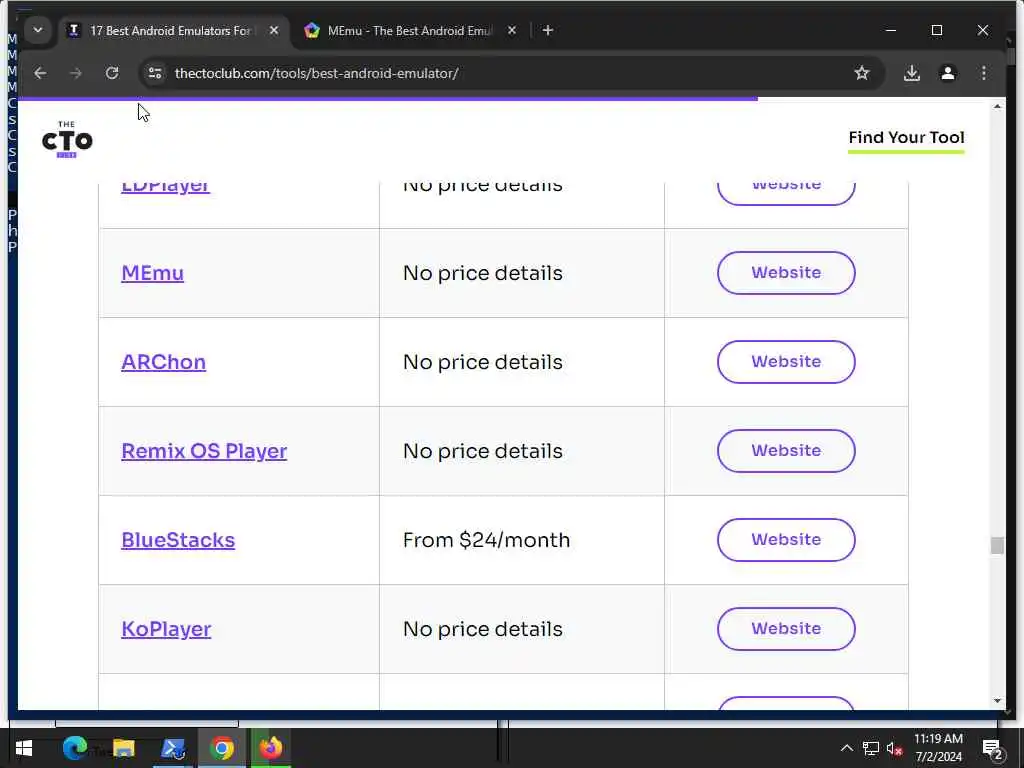Close the 17 Best Android Emulators tab

(x=274, y=30)
